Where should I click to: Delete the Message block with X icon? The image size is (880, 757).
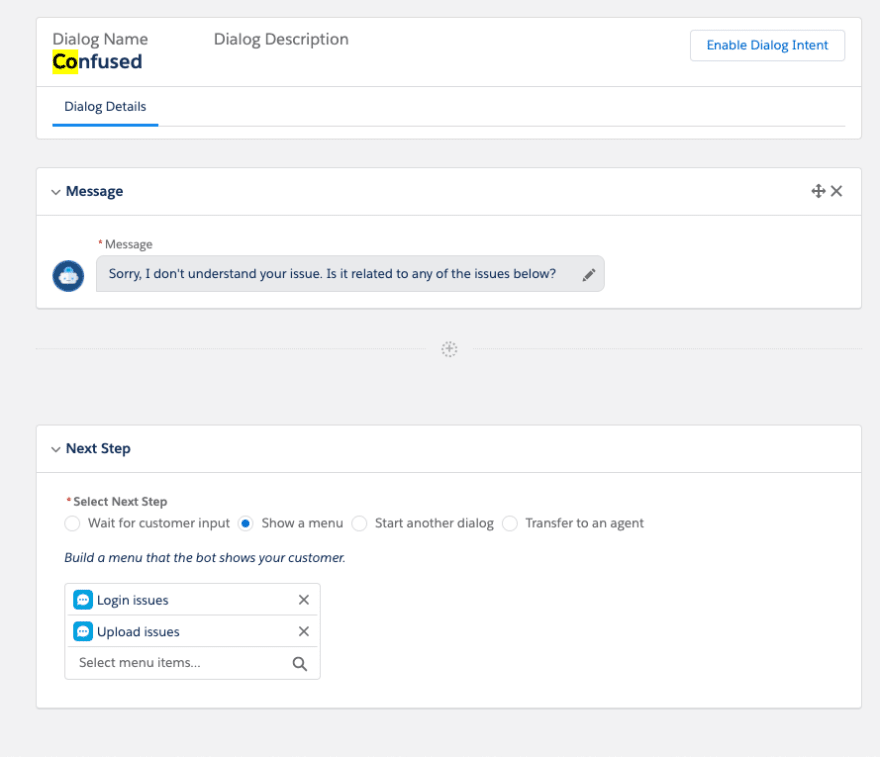[836, 191]
